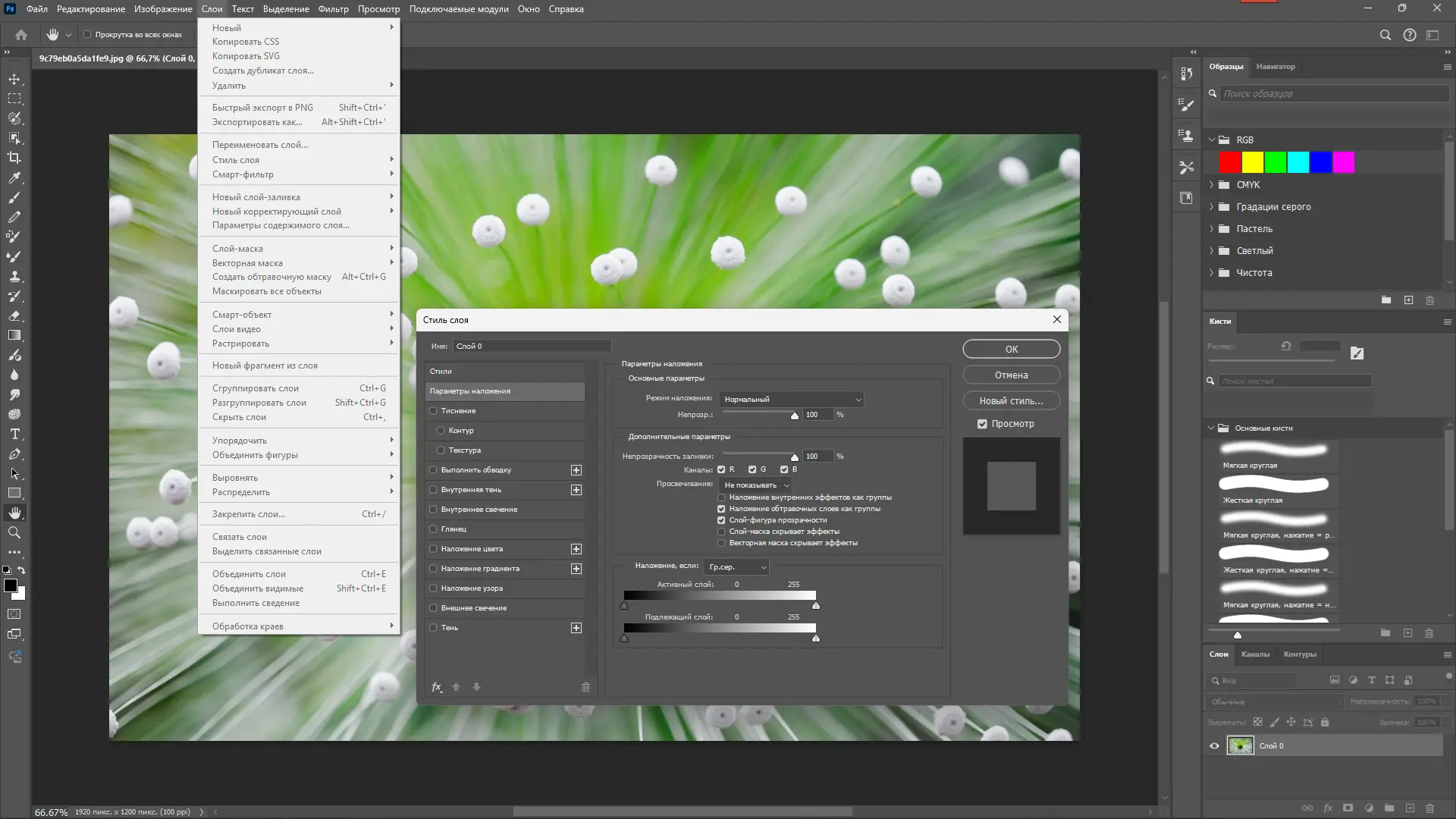Enable the Тень shadow checkbox
Screen dimensions: 1456x819
(x=434, y=628)
